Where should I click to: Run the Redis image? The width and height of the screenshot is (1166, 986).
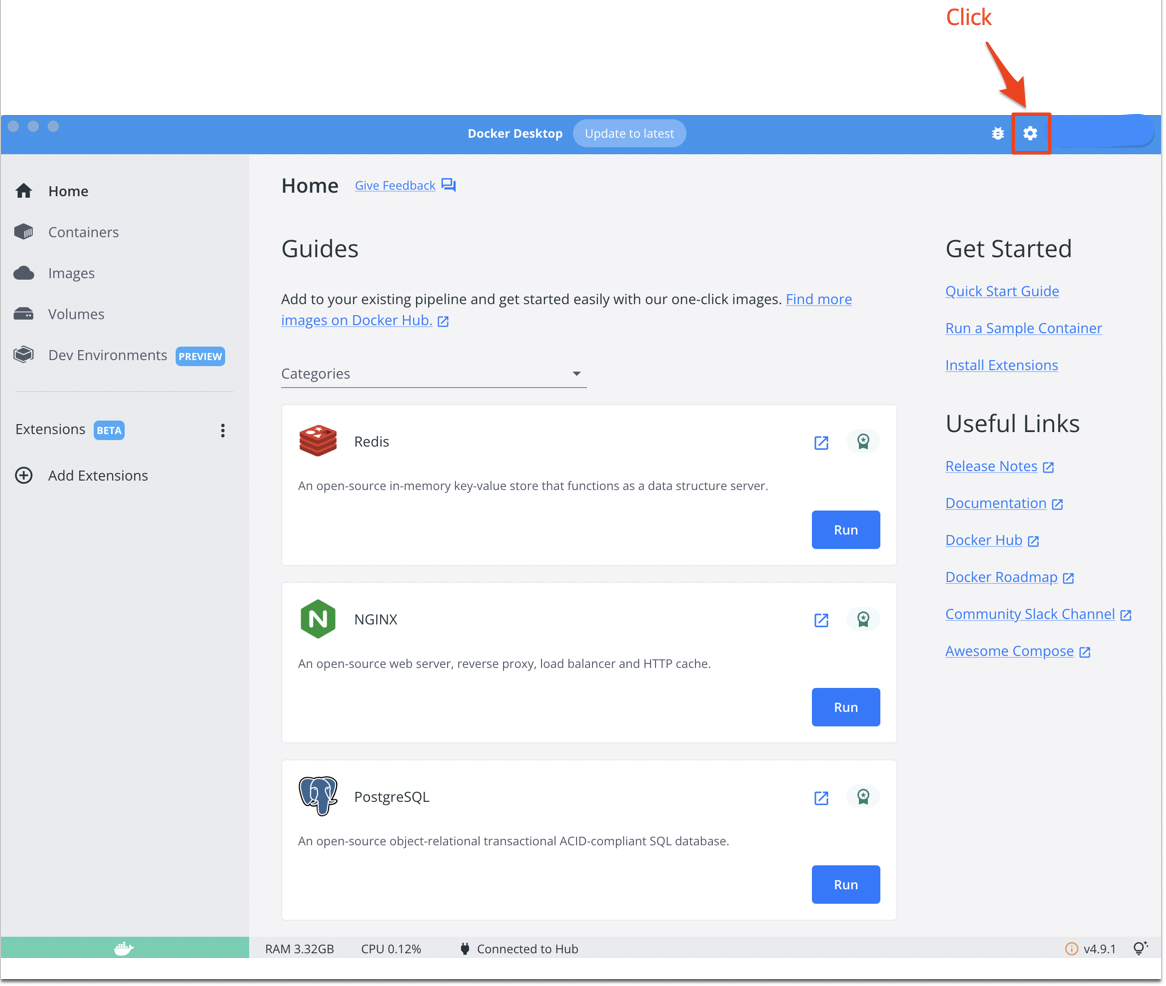(847, 530)
